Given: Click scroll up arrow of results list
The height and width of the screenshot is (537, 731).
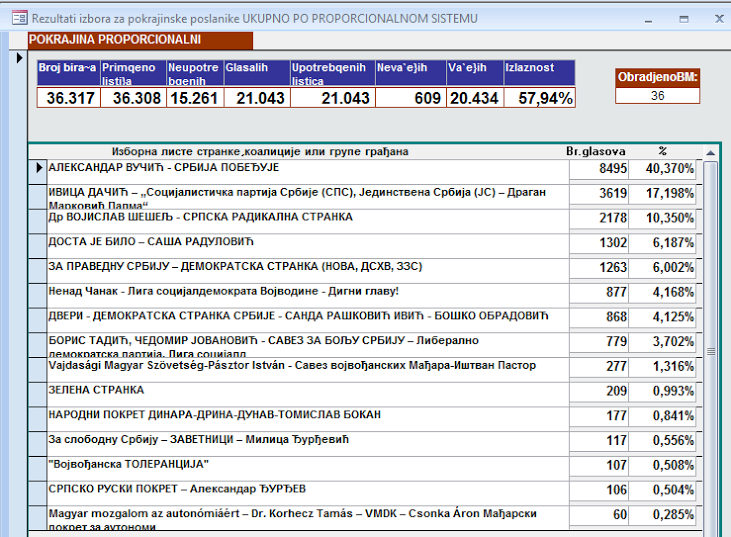Looking at the screenshot, I should coord(710,153).
